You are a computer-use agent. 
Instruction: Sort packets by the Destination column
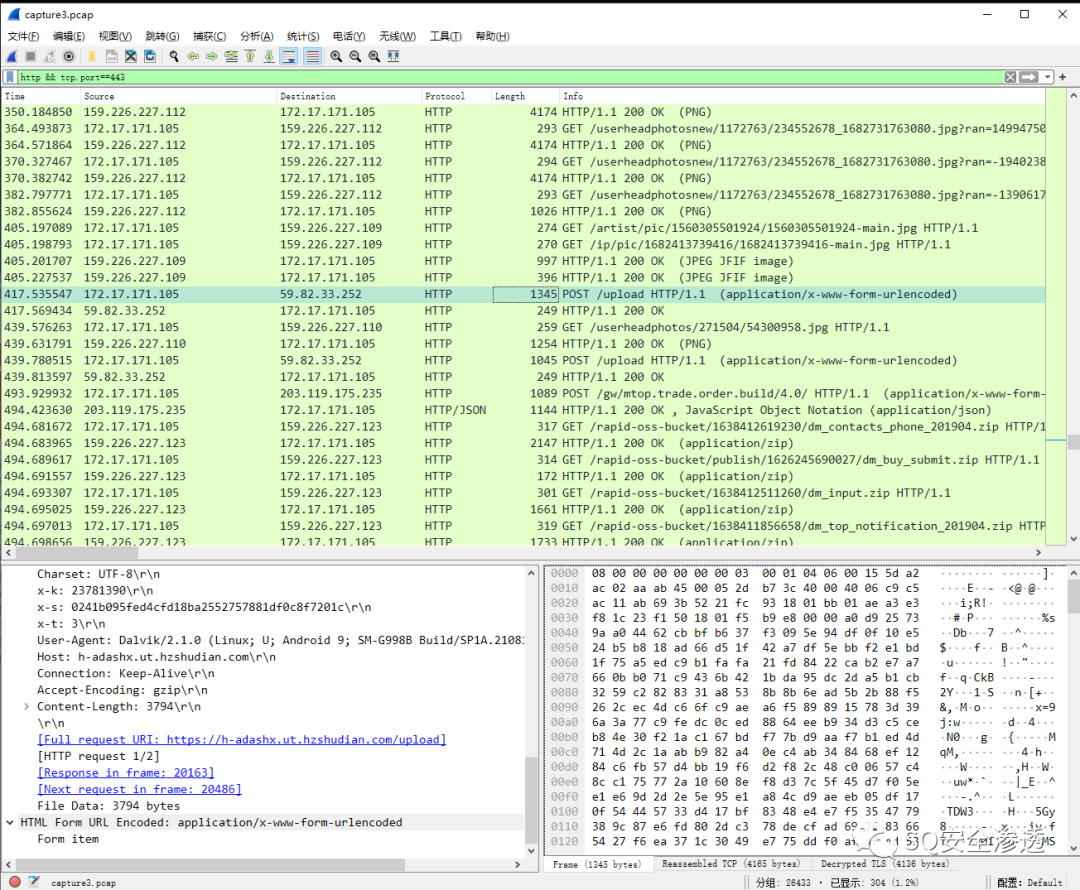pos(349,96)
